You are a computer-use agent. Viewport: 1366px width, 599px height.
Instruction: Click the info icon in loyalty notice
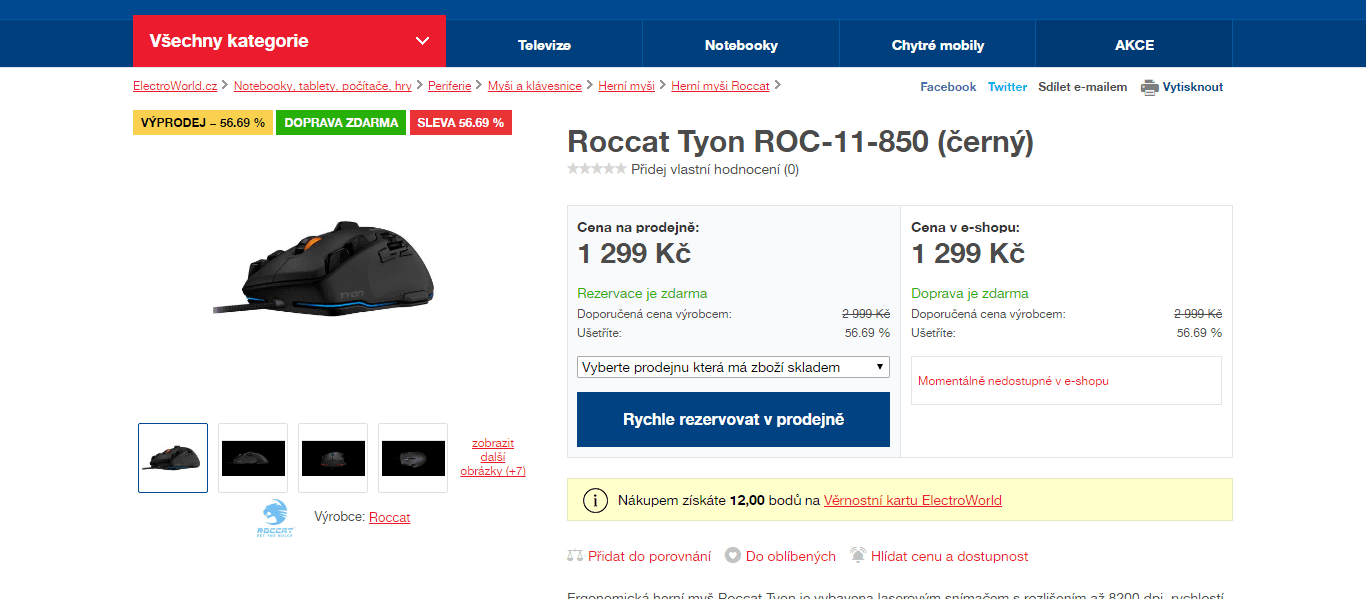point(595,500)
